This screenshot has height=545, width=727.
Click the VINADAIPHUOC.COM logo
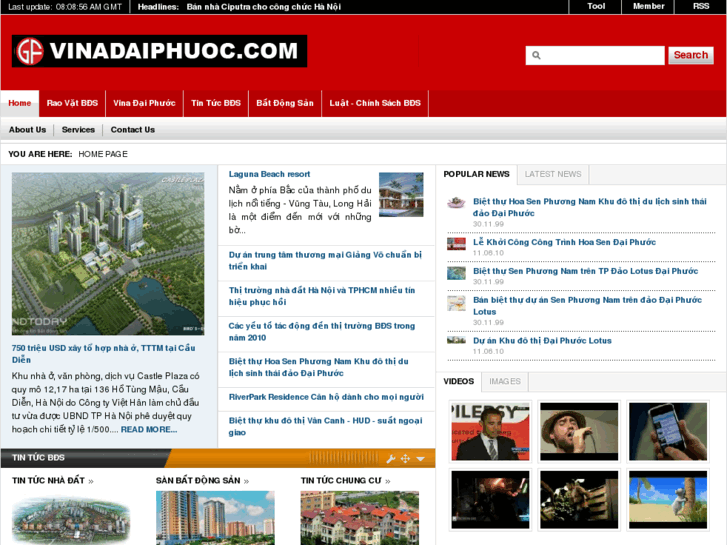click(x=159, y=51)
